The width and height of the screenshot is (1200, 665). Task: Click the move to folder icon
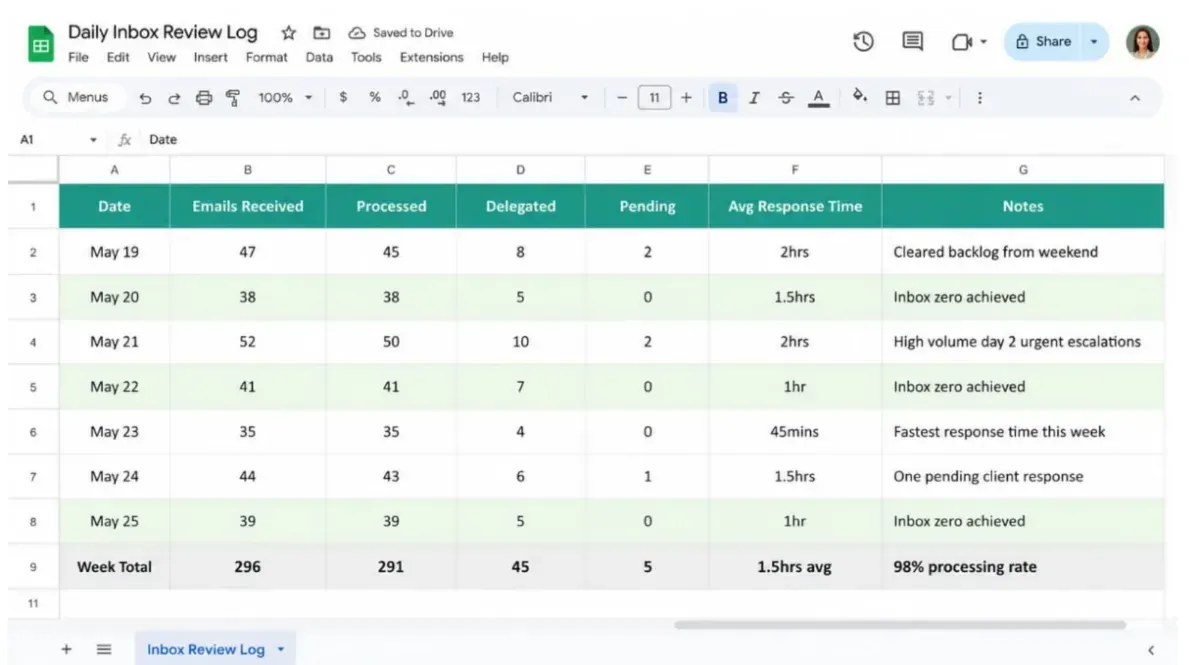[321, 33]
